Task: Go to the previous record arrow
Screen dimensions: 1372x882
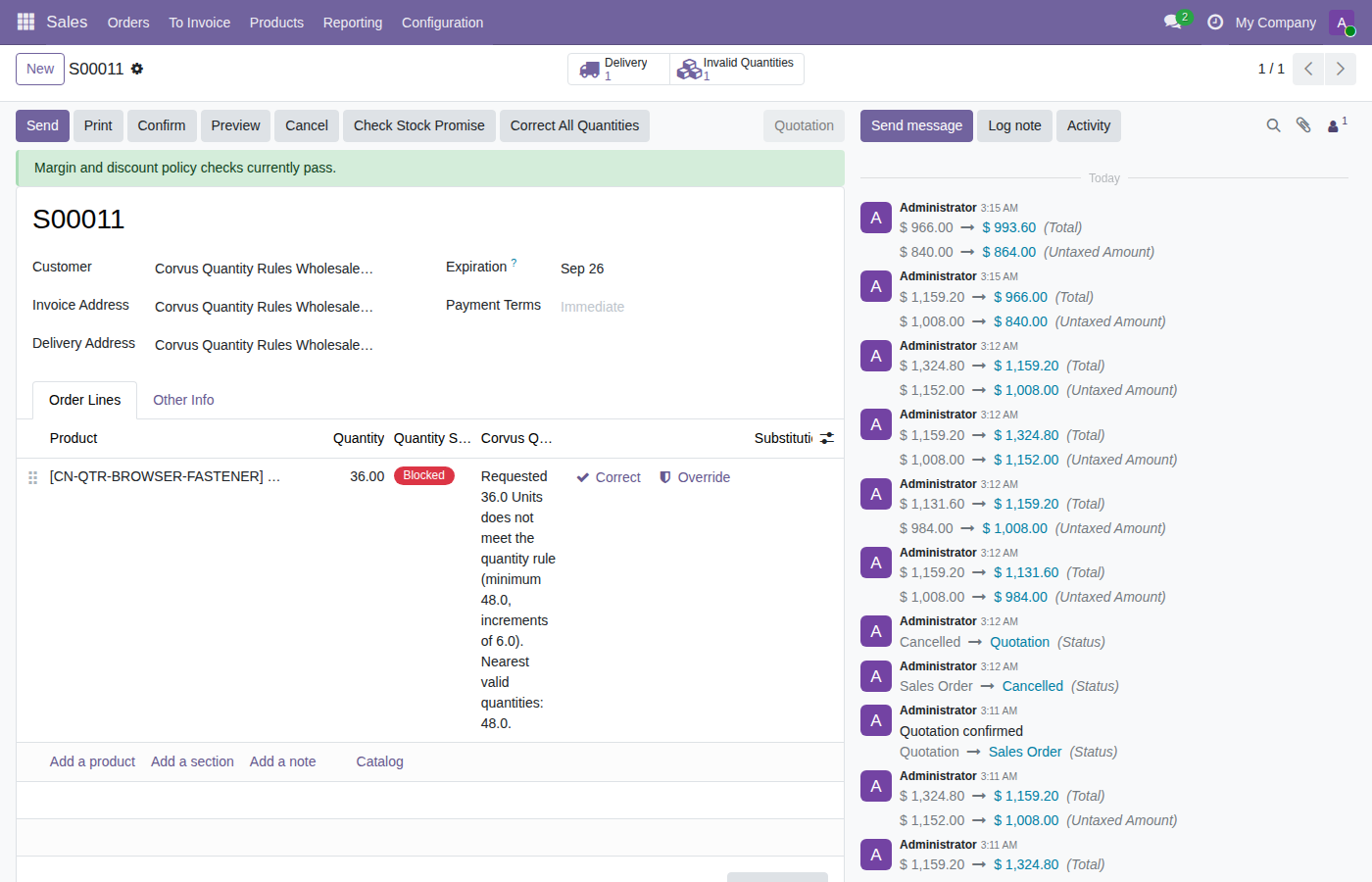Action: 1308,69
